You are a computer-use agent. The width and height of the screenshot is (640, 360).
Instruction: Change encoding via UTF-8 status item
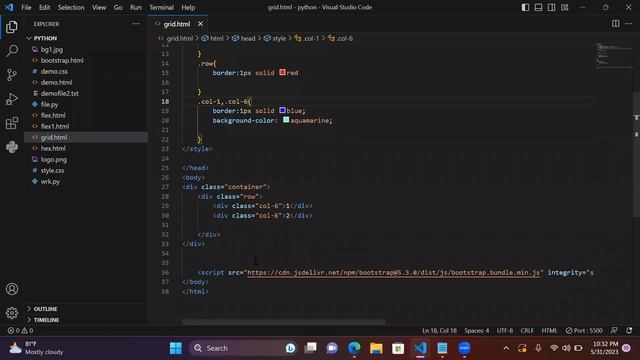click(505, 331)
